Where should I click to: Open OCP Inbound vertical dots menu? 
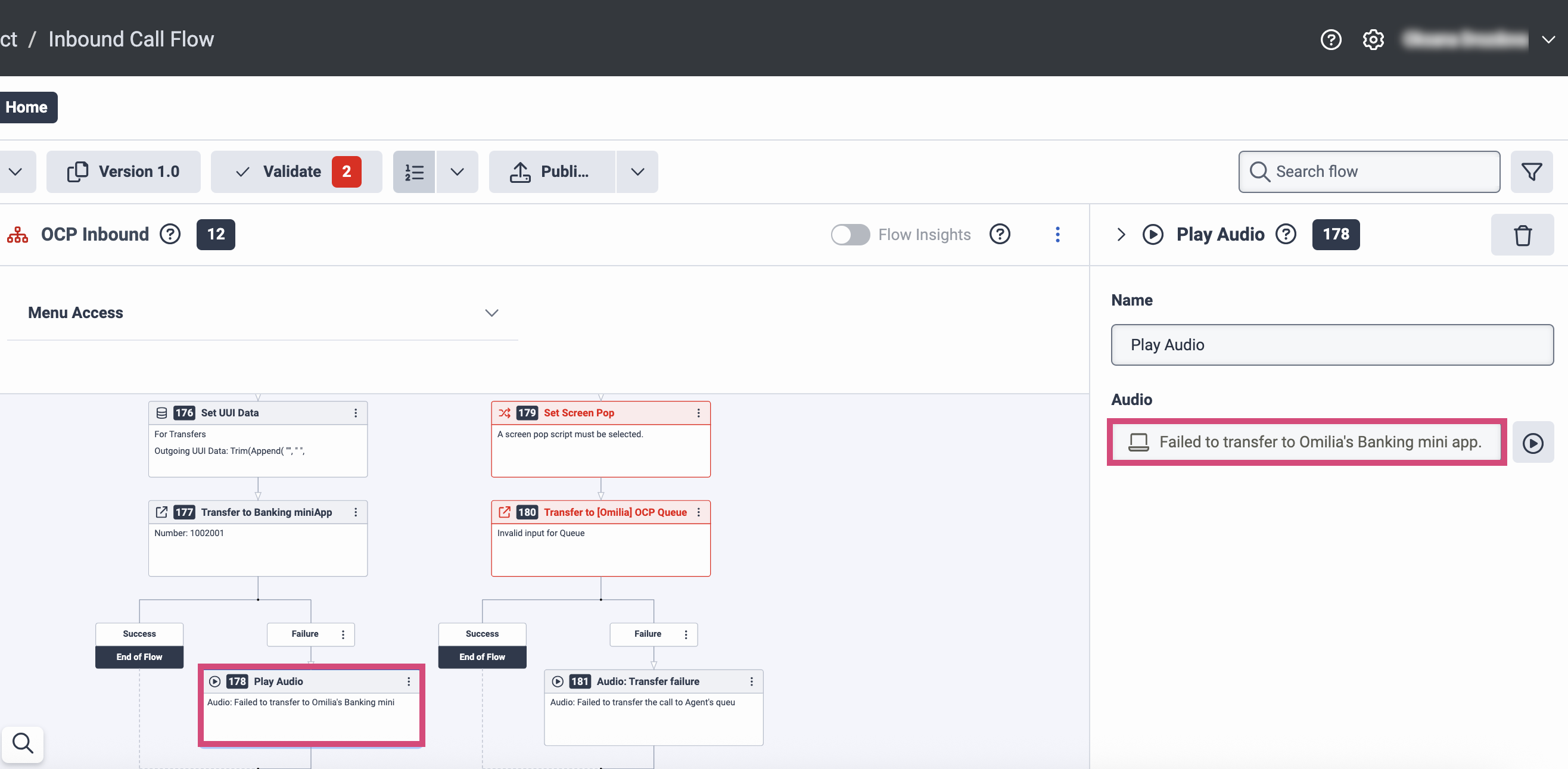point(1057,234)
